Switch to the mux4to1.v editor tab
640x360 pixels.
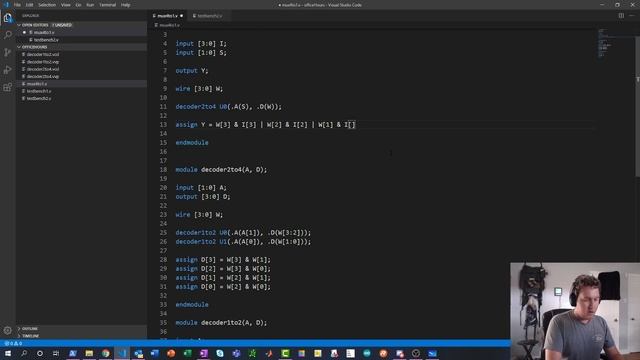click(x=167, y=16)
